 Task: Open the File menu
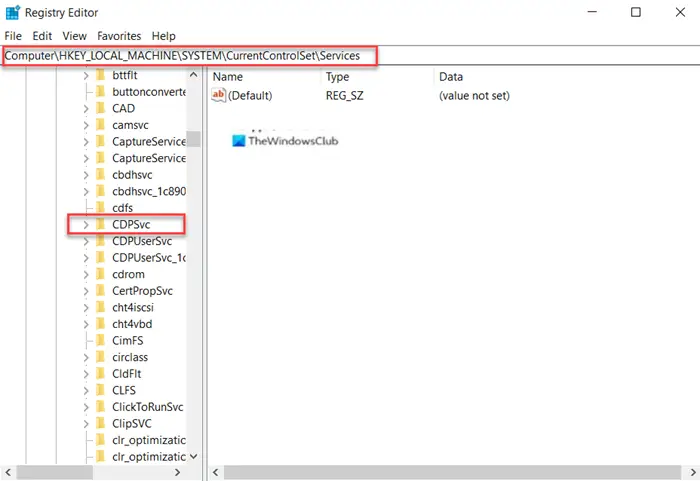[x=13, y=36]
